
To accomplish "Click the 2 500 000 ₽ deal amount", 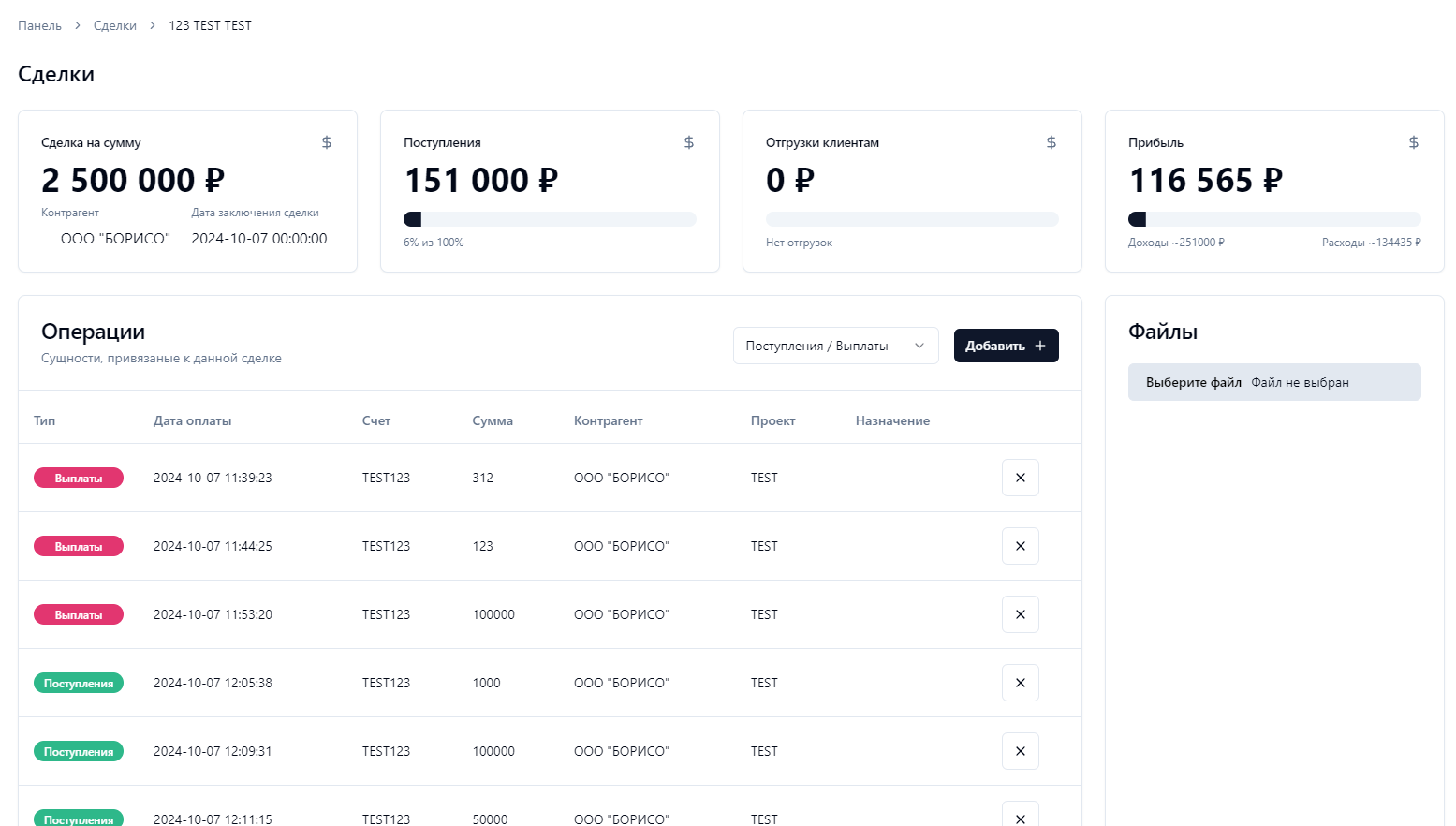I will click(133, 180).
